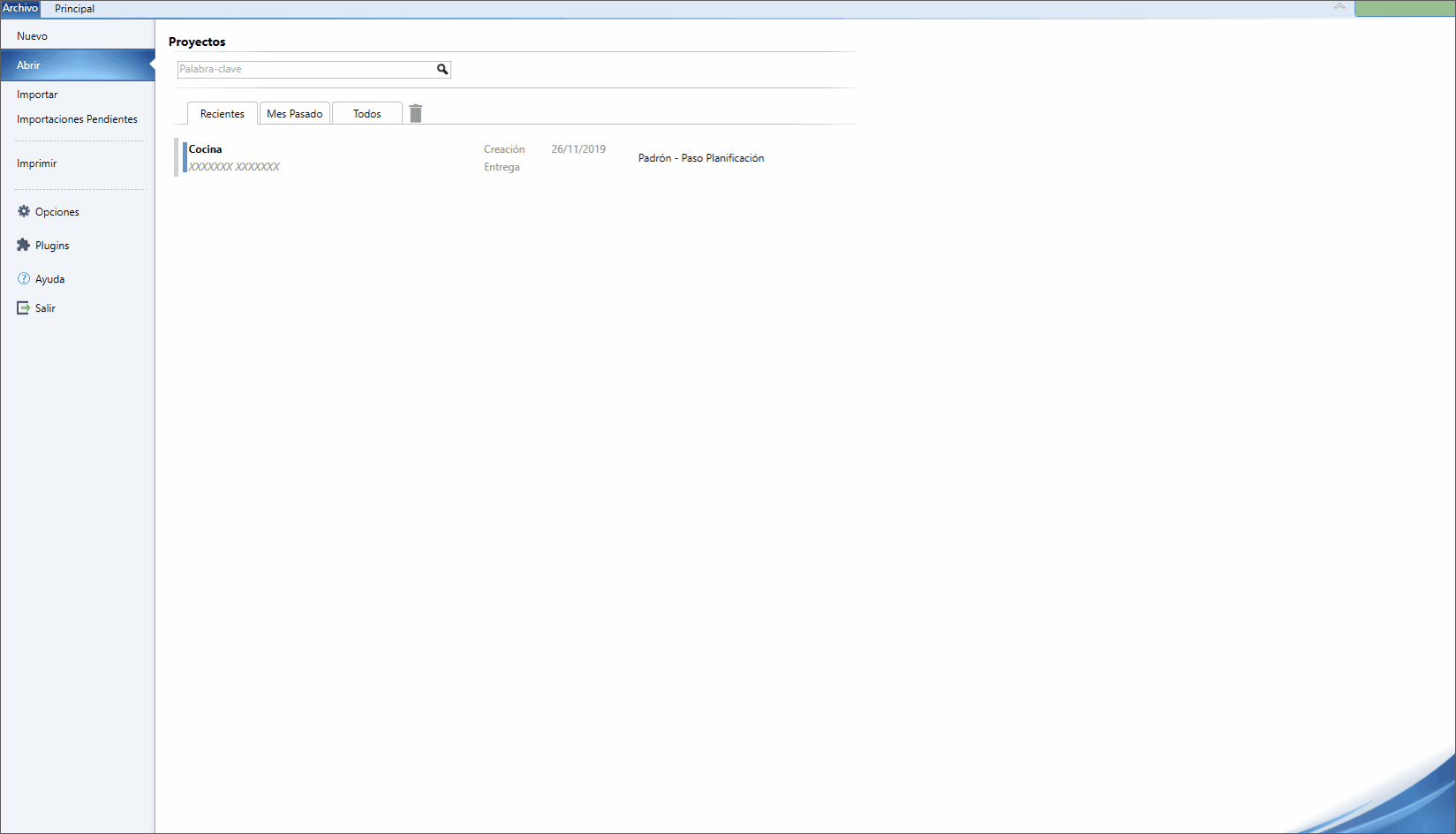Click Padrón - Paso Planificación status

pos(701,158)
